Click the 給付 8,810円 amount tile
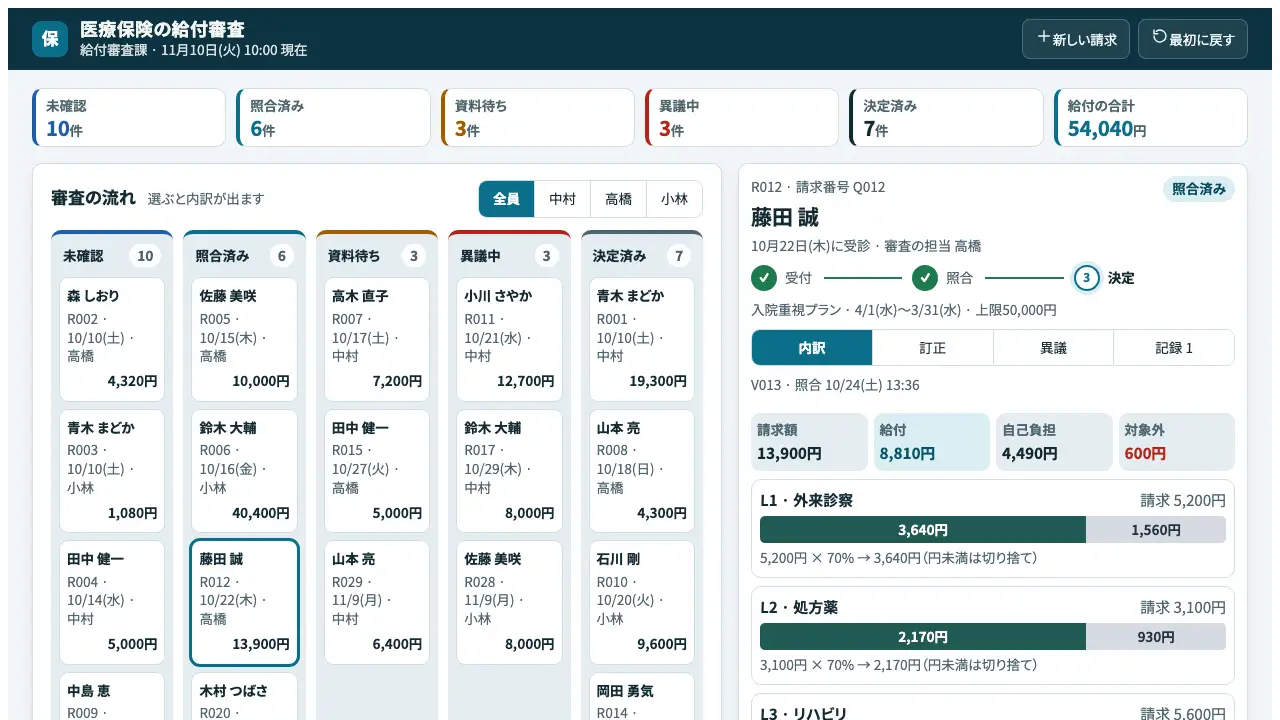This screenshot has width=1280, height=720. pos(932,442)
